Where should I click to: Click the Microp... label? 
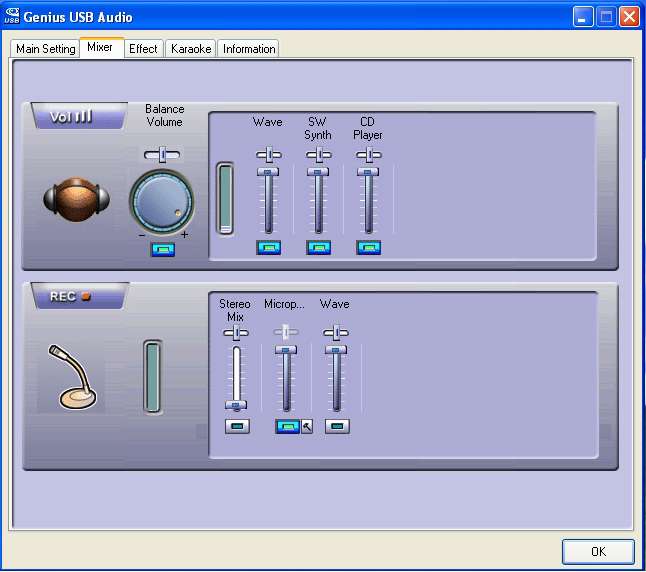point(284,304)
